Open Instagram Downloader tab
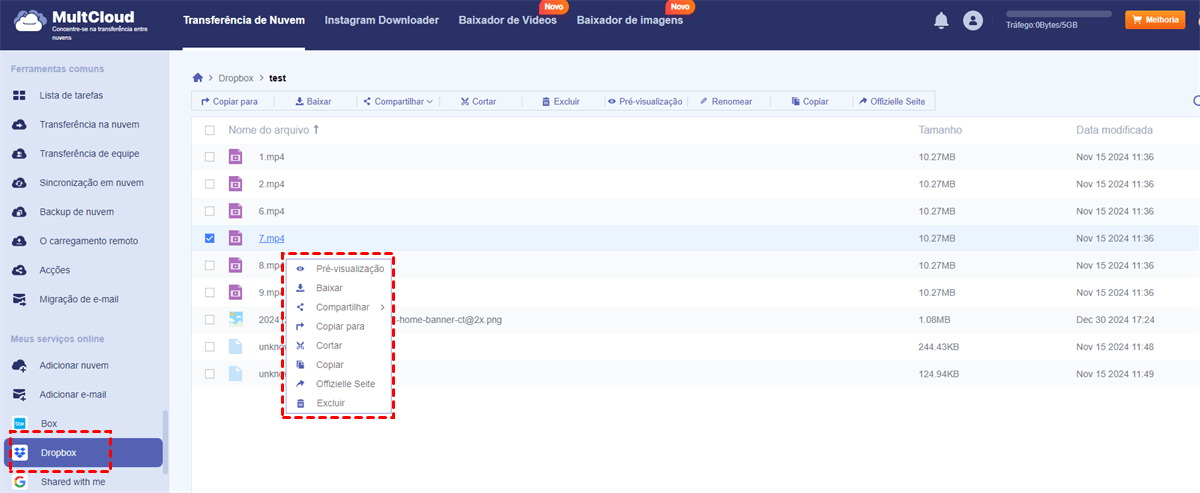The height and width of the screenshot is (493, 1200). pos(382,20)
